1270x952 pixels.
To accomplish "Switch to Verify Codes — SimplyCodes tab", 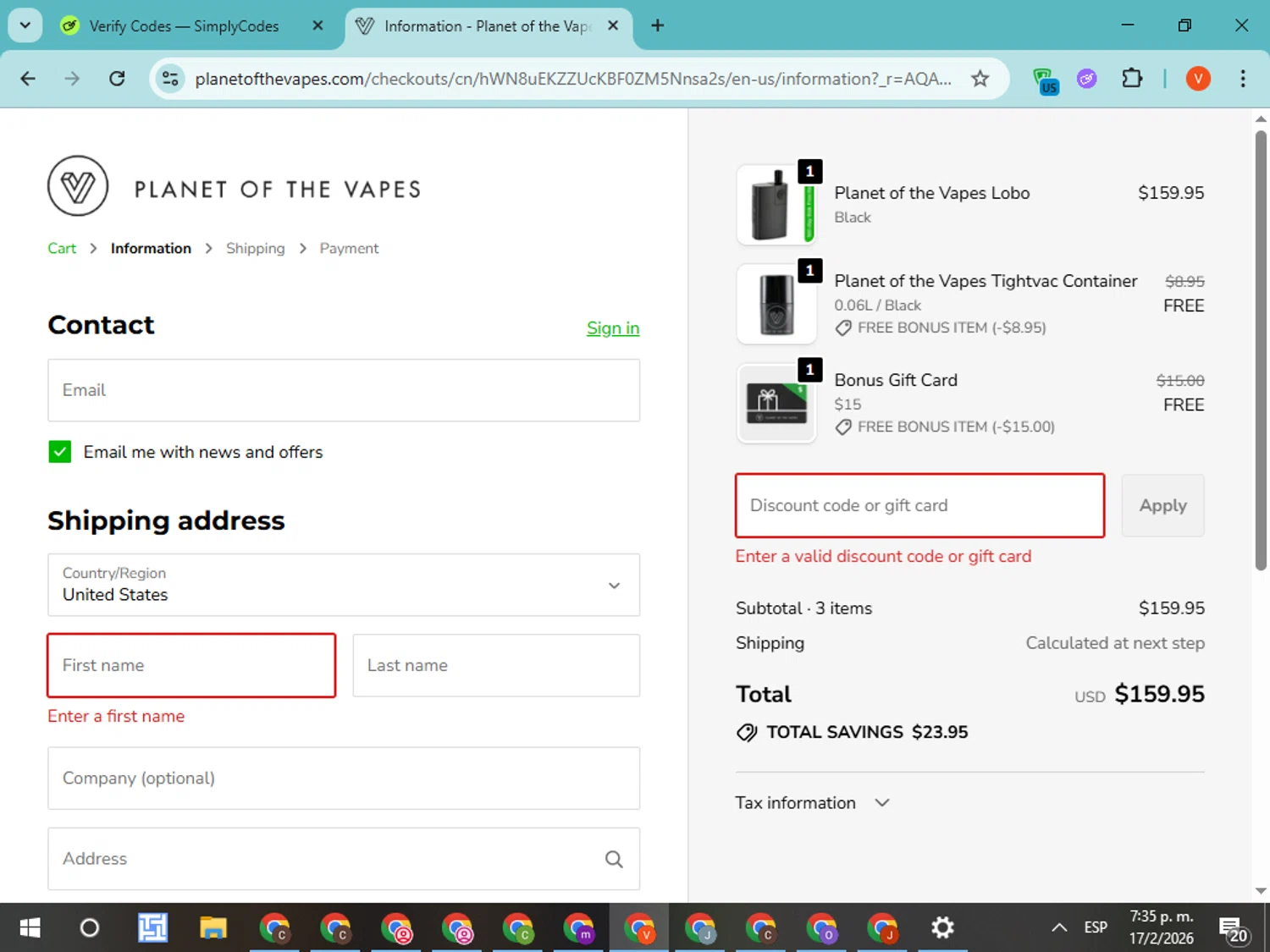I will pyautogui.click(x=184, y=26).
